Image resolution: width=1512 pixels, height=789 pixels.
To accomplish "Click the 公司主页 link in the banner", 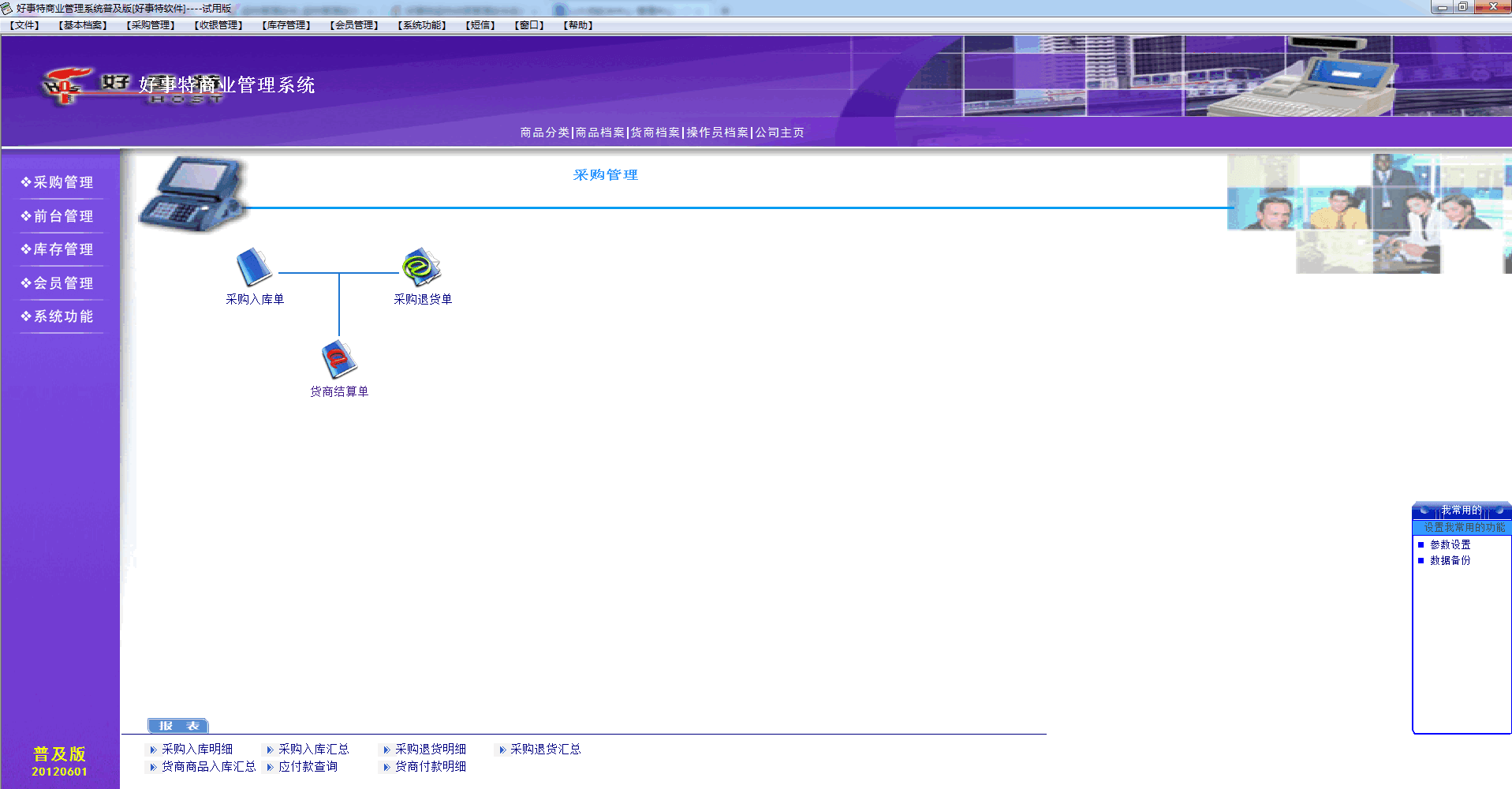I will (779, 133).
